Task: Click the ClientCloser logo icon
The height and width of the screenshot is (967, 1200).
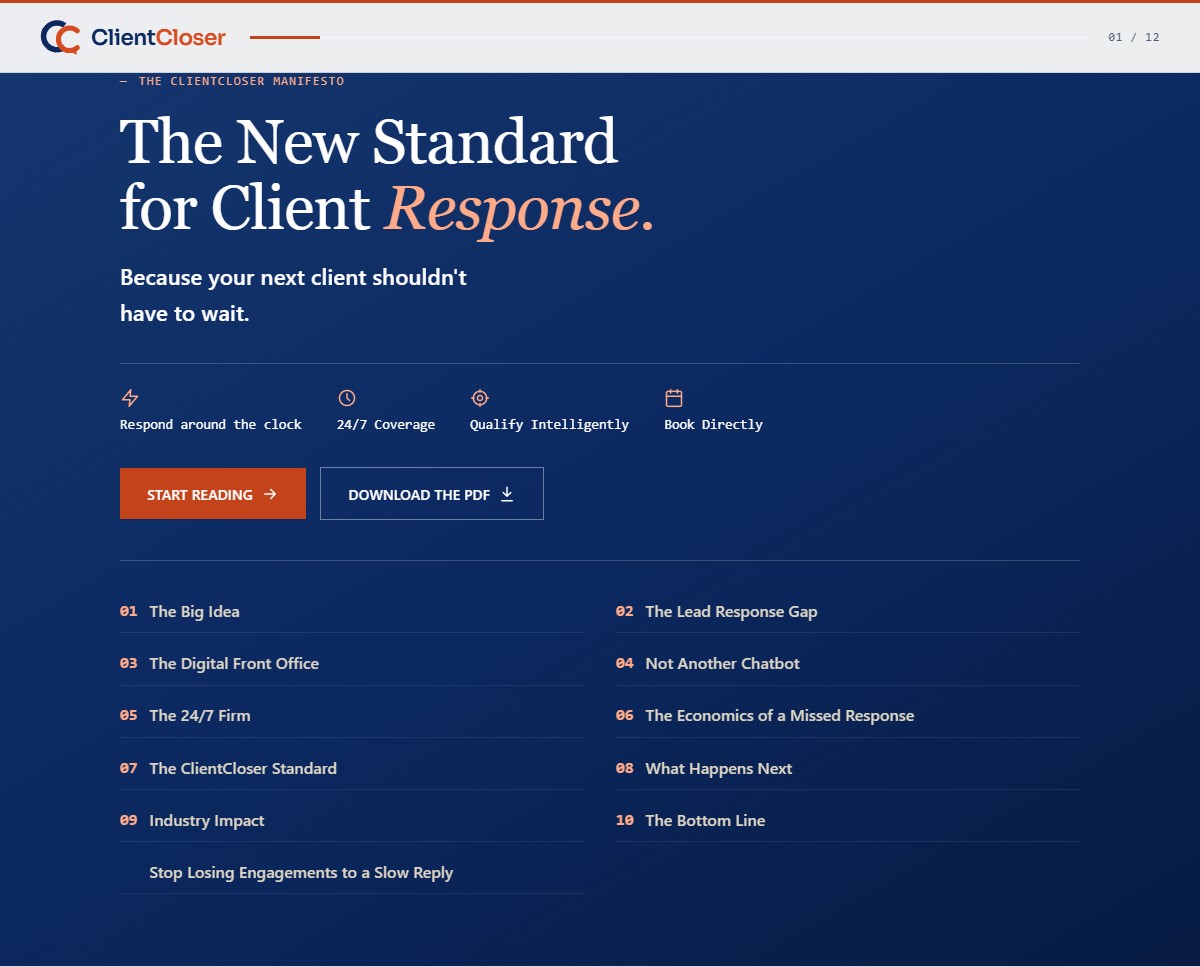Action: click(x=60, y=37)
